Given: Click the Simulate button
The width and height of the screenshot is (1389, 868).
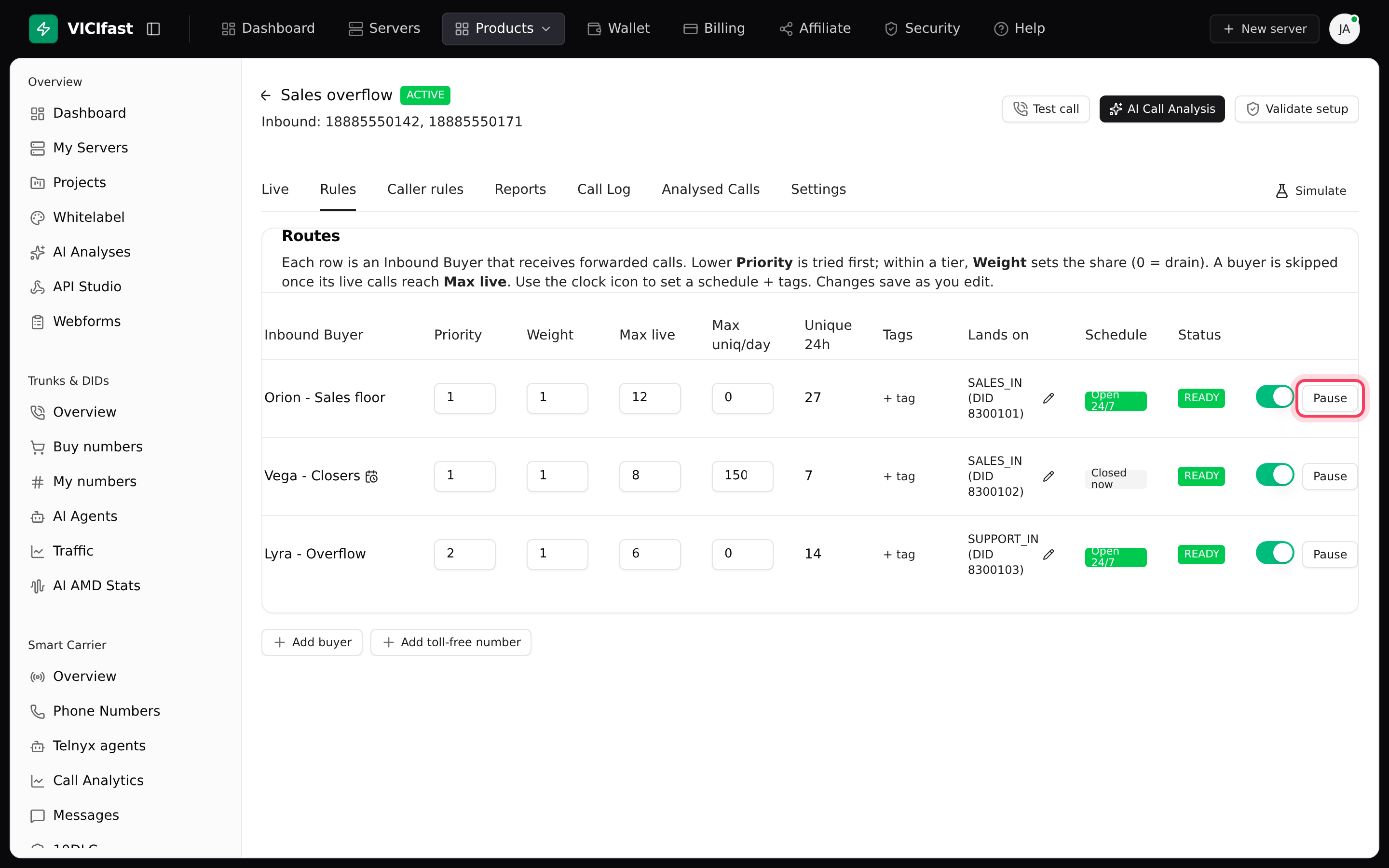Looking at the screenshot, I should click(x=1311, y=191).
